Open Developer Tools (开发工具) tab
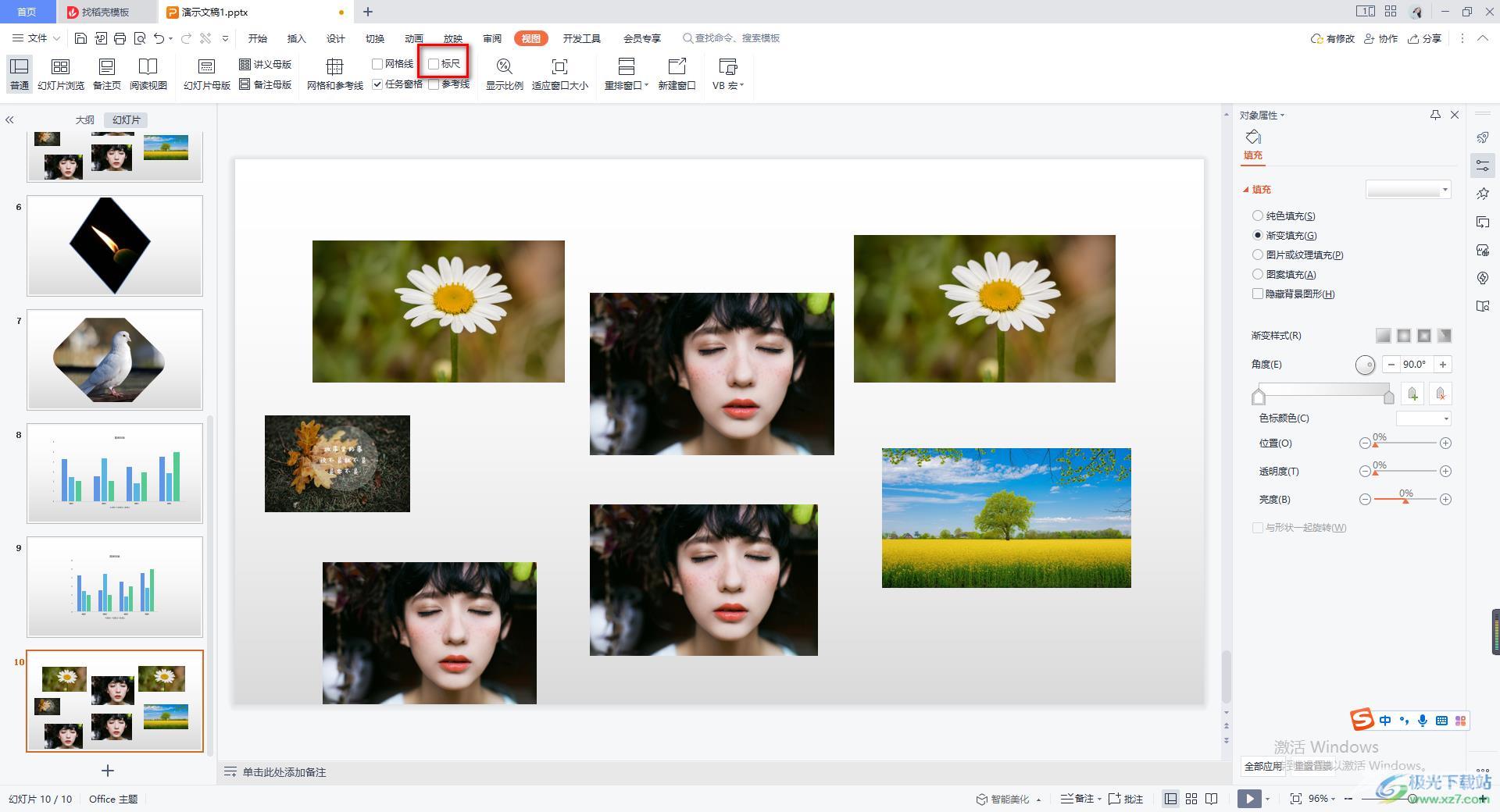The width and height of the screenshot is (1500, 812). pyautogui.click(x=582, y=38)
